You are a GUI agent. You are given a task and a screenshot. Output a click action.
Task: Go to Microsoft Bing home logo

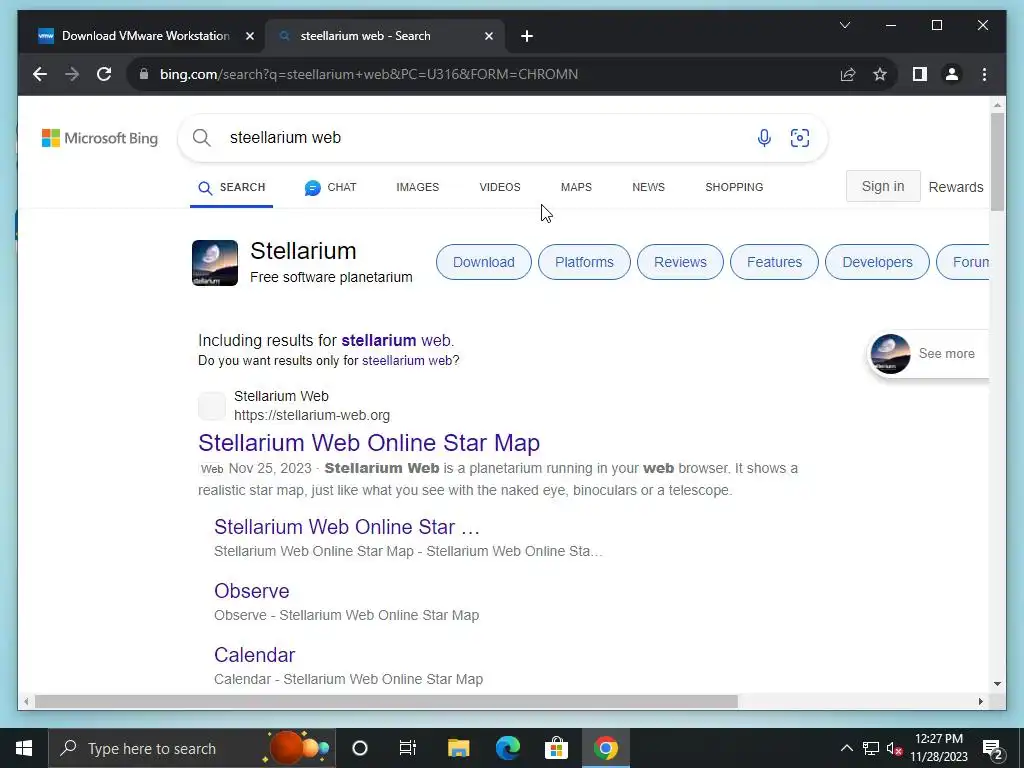coord(100,138)
